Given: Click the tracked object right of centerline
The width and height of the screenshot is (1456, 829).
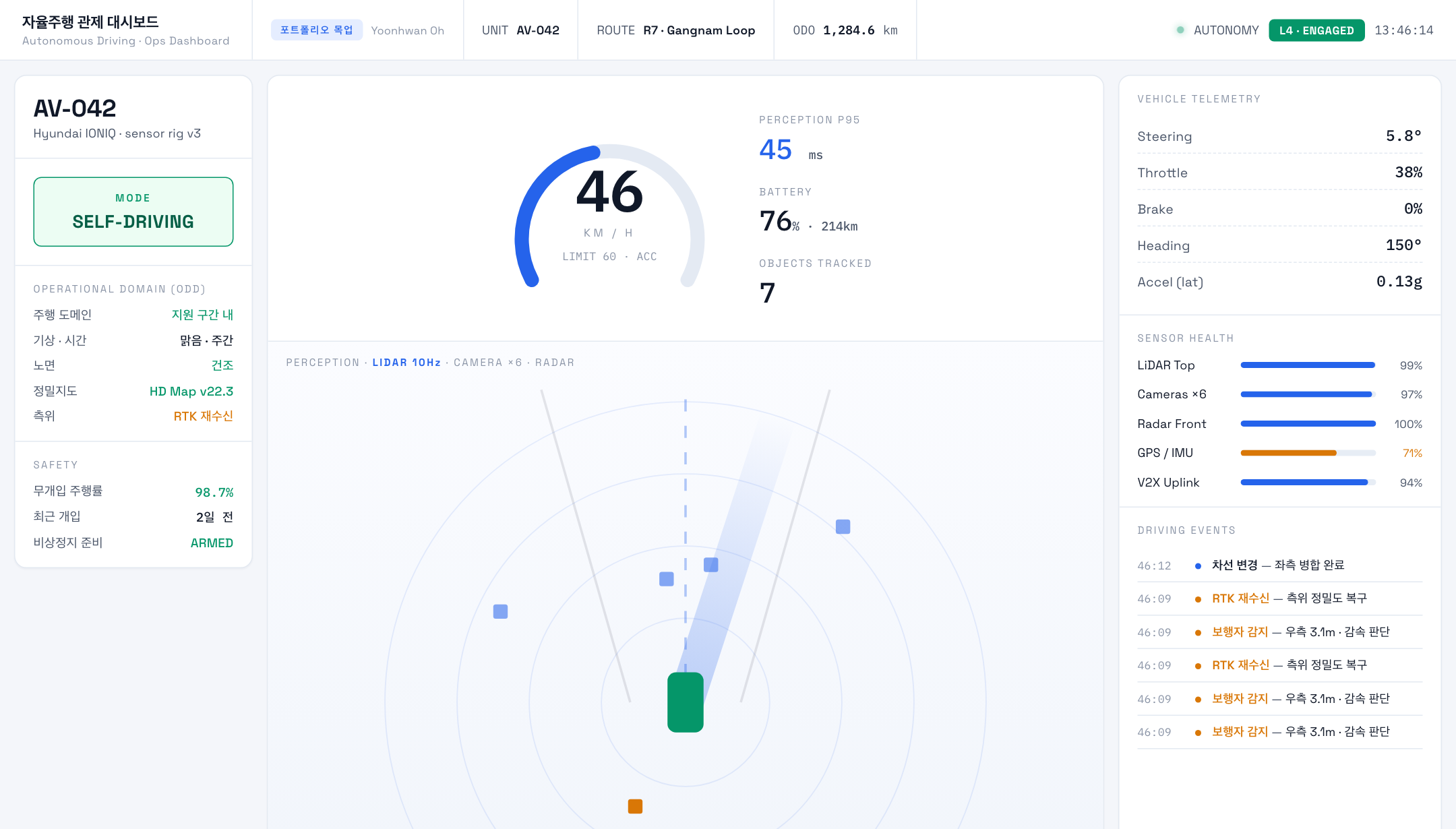Looking at the screenshot, I should 710,565.
